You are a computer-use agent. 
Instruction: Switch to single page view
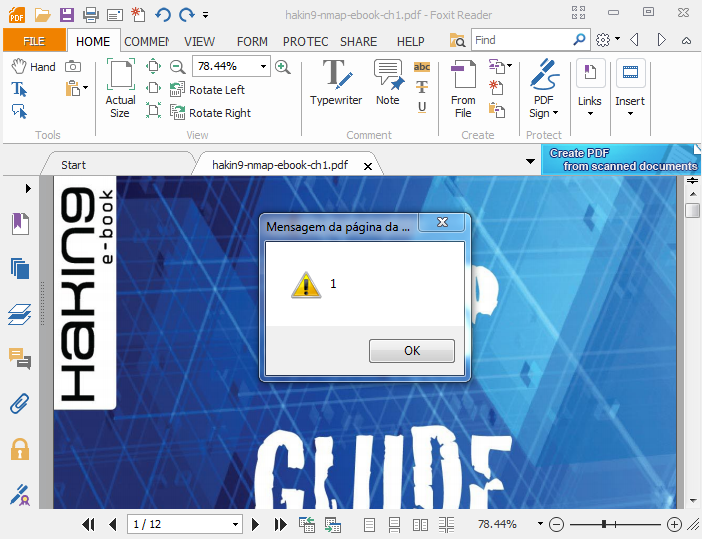[x=369, y=524]
